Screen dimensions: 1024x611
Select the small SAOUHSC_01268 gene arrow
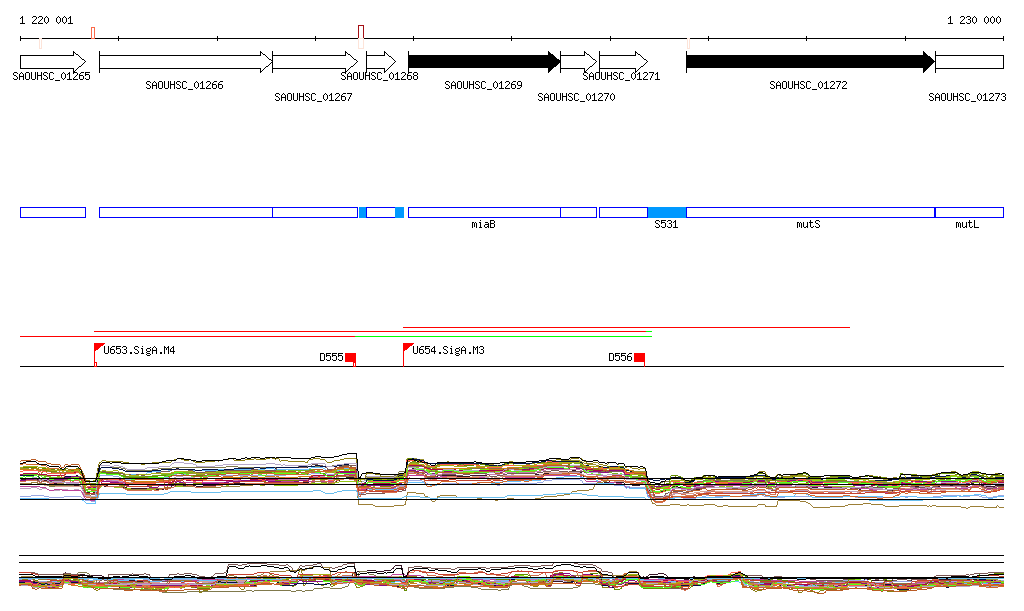[381, 62]
